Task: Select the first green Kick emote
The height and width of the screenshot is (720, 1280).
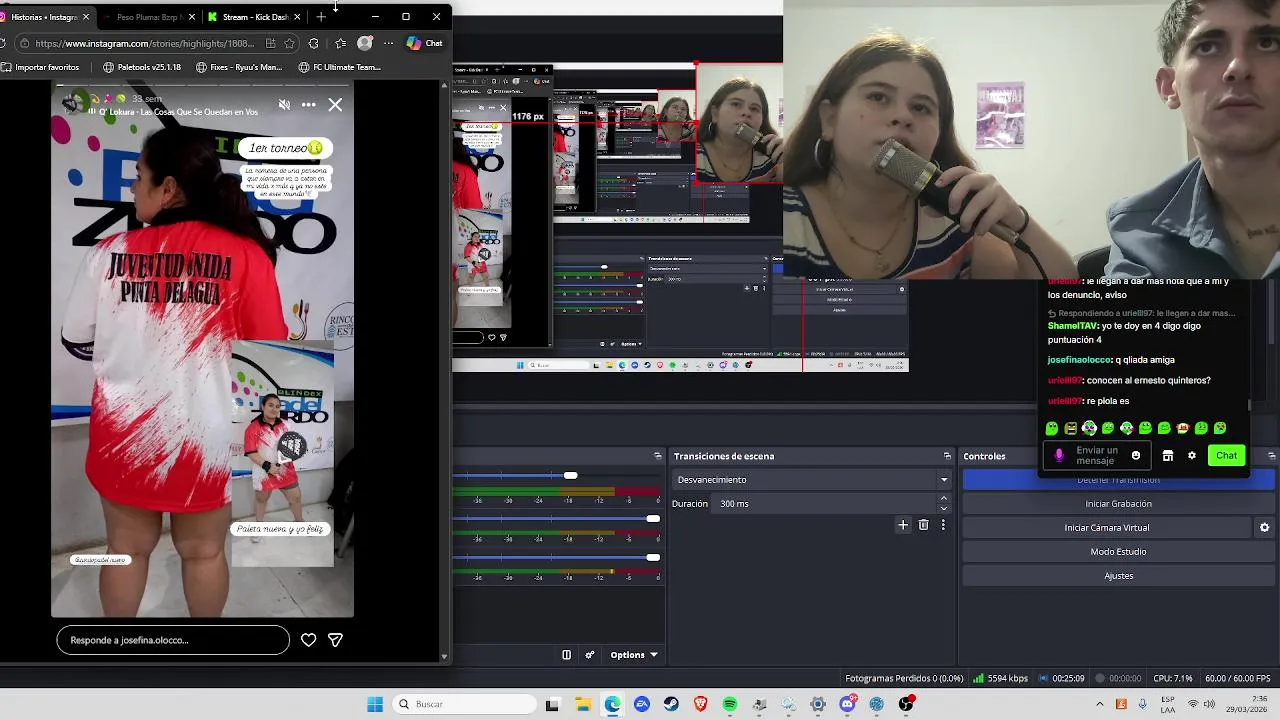Action: [x=1052, y=429]
